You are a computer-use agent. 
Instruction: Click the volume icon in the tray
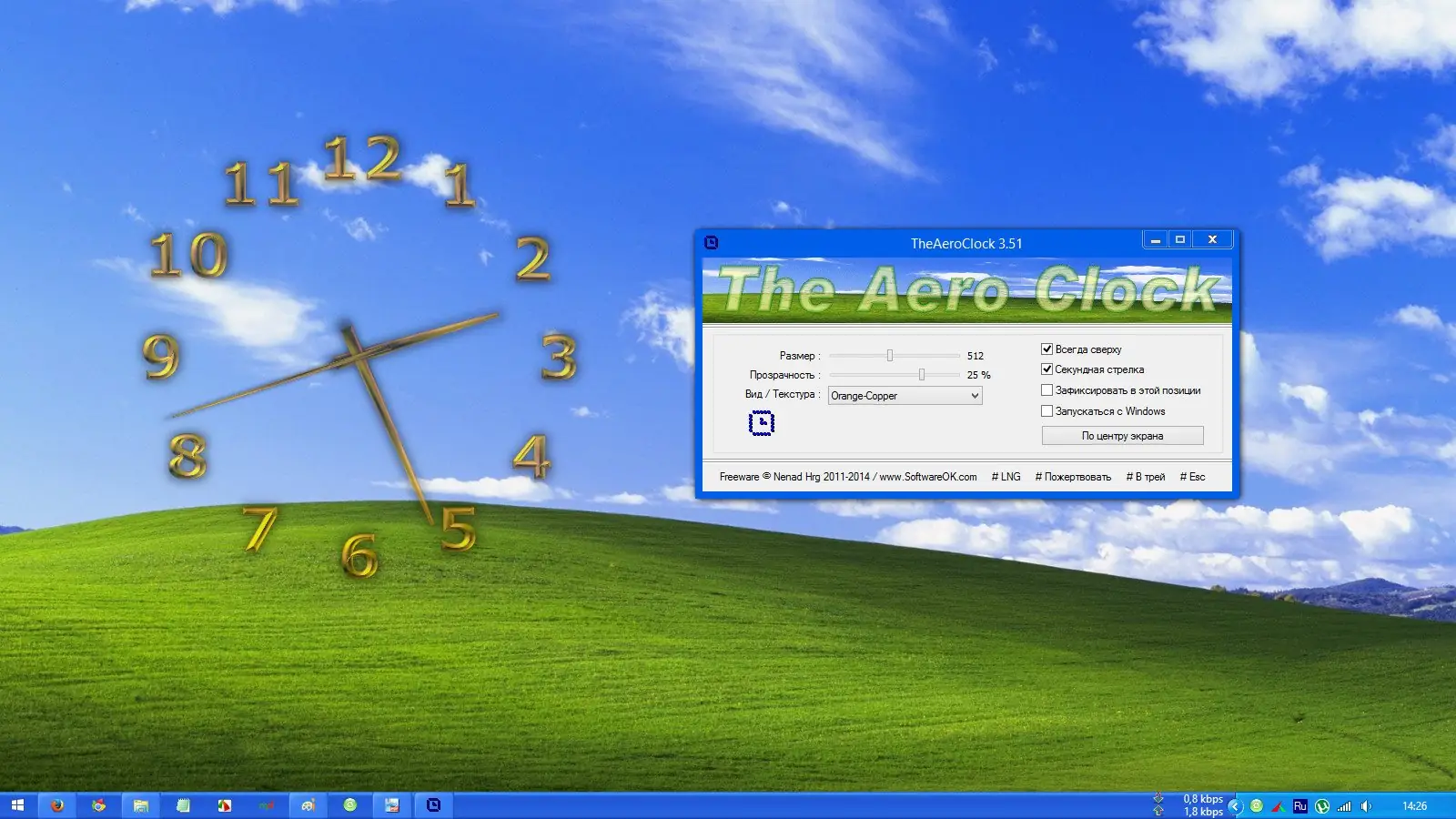1366,806
